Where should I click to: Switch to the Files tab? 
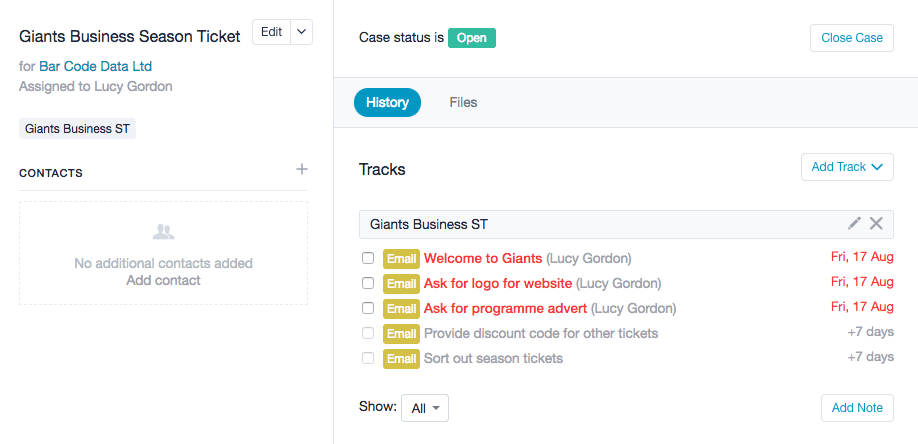(x=463, y=103)
